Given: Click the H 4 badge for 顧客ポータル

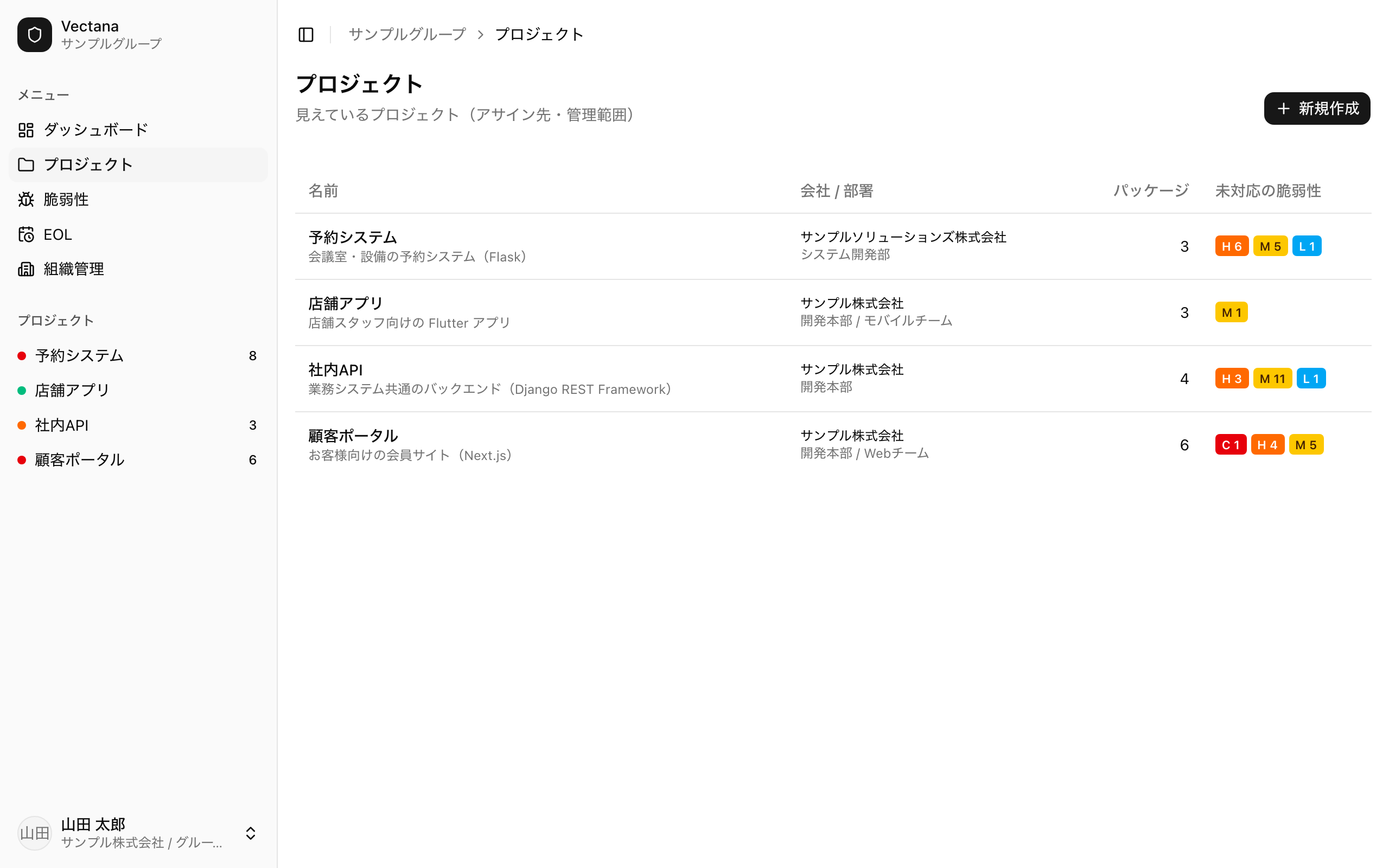Looking at the screenshot, I should (1267, 445).
